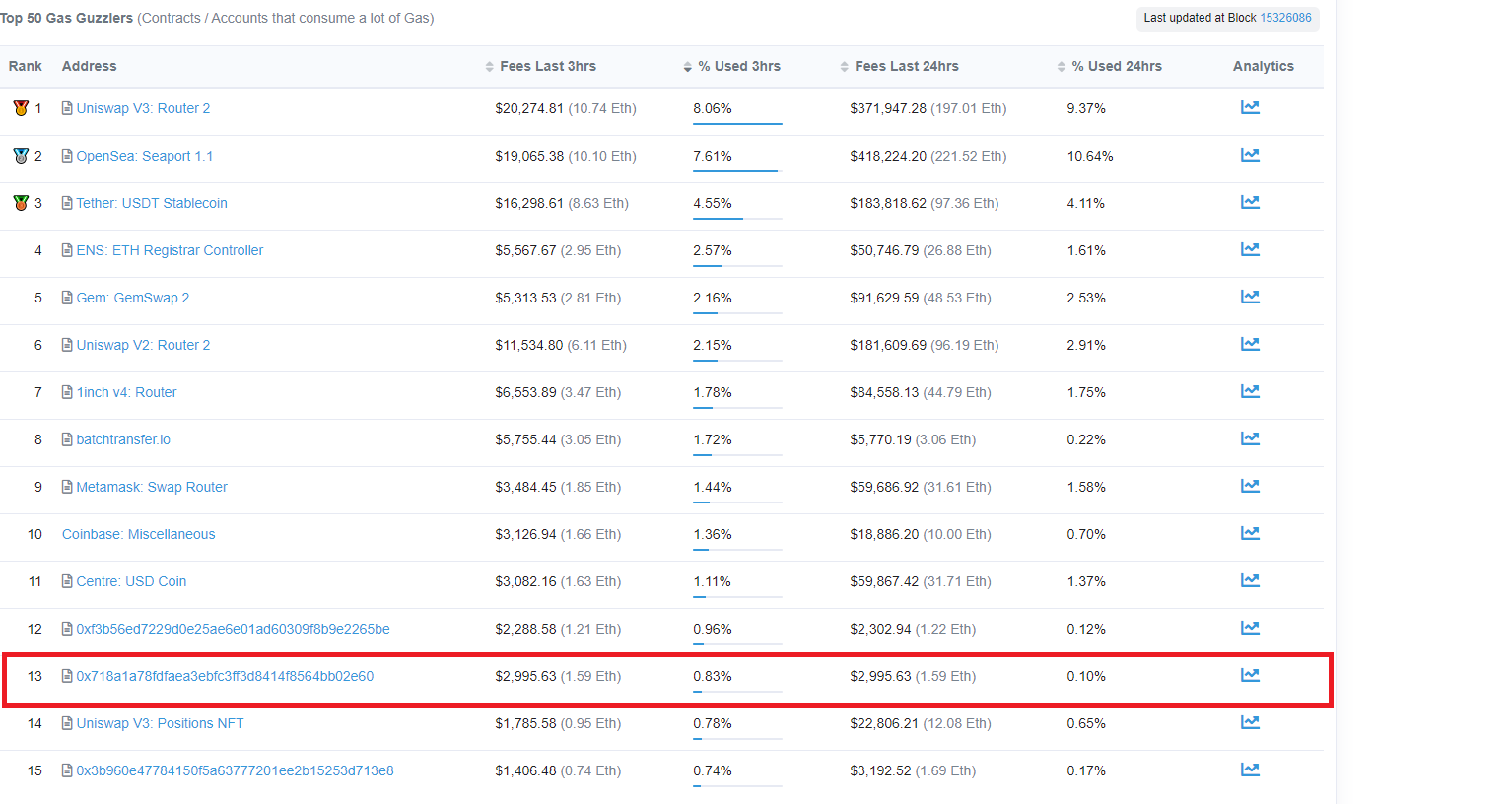Click the bronze medal icon for rank 3
This screenshot has width=1512, height=804.
21,203
